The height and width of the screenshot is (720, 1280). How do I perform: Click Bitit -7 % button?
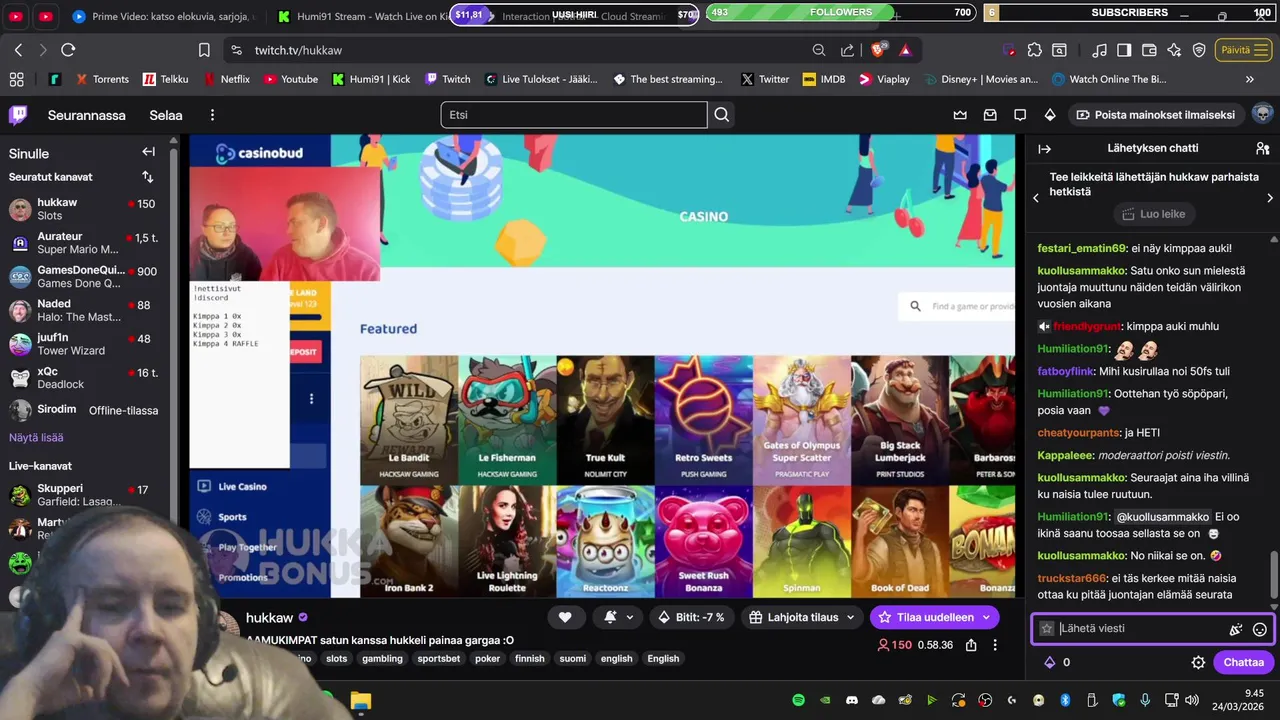(x=692, y=617)
